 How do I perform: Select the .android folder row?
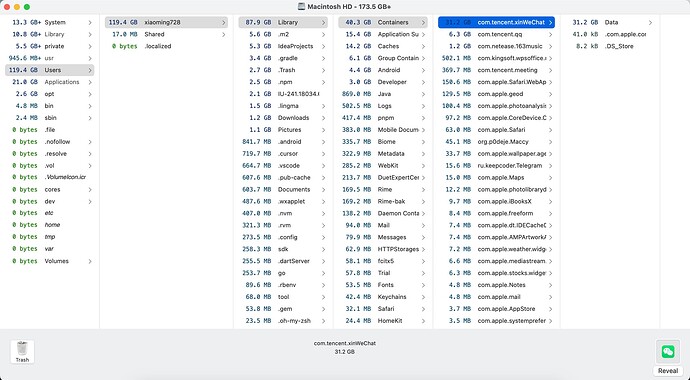coord(283,142)
